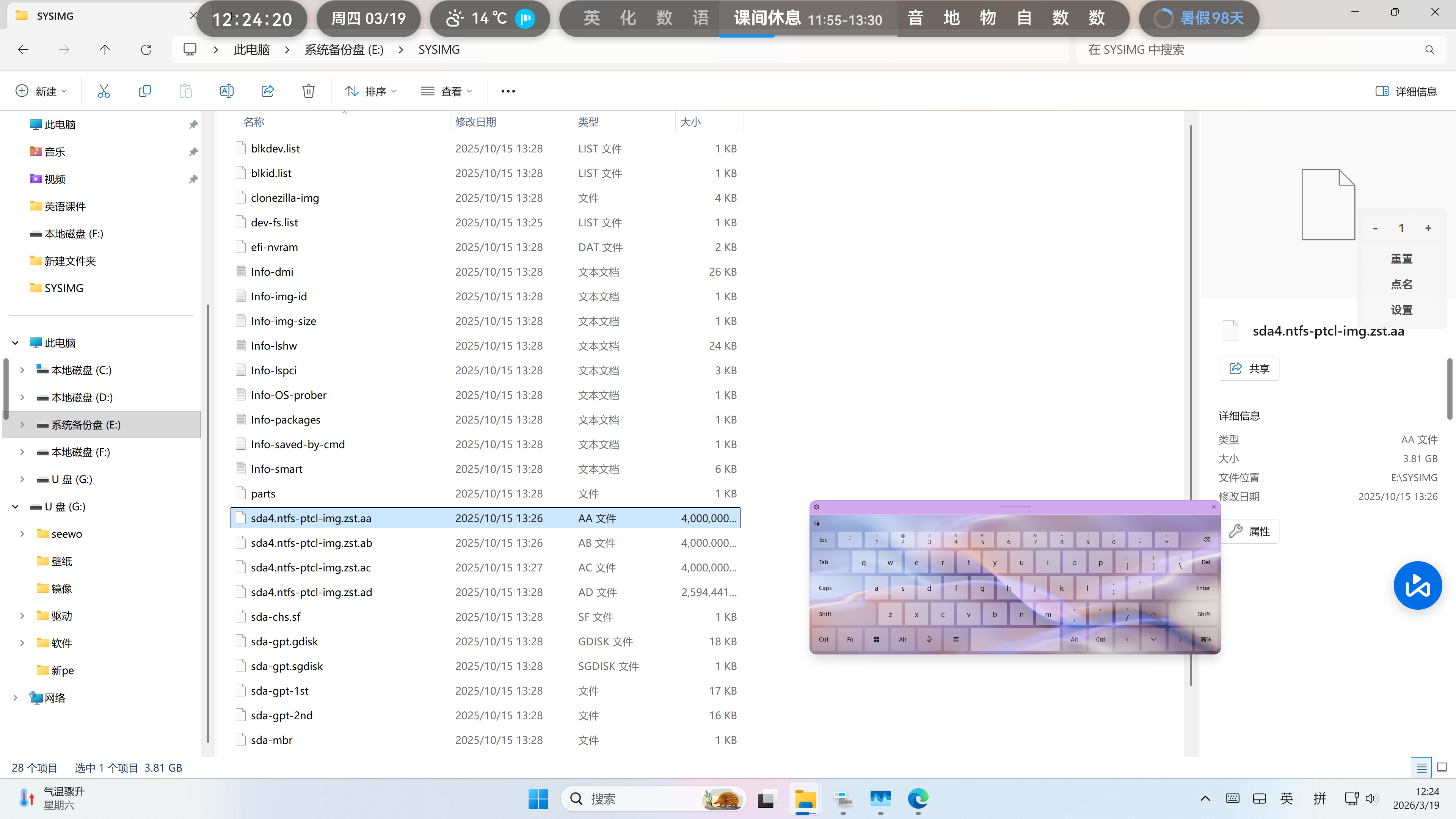Click plus stepper in roll-call widget
Screen dimensions: 1456x819
1428,228
